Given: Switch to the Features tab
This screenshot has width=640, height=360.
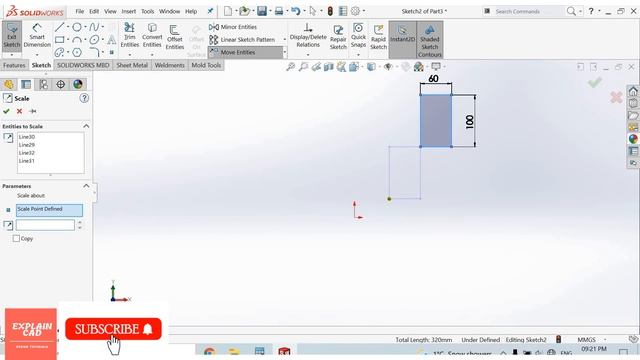Looking at the screenshot, I should click(14, 65).
